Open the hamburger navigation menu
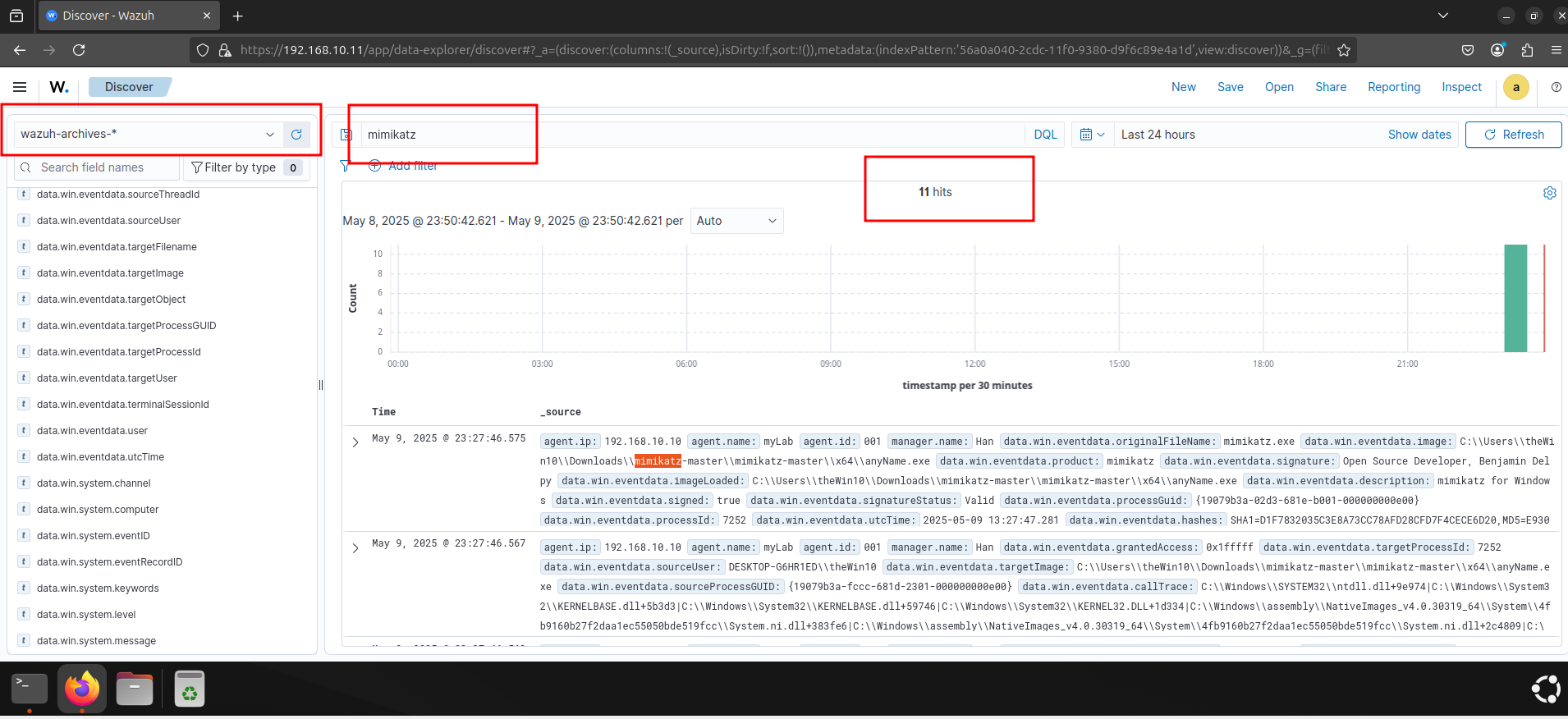1568x719 pixels. click(x=20, y=87)
